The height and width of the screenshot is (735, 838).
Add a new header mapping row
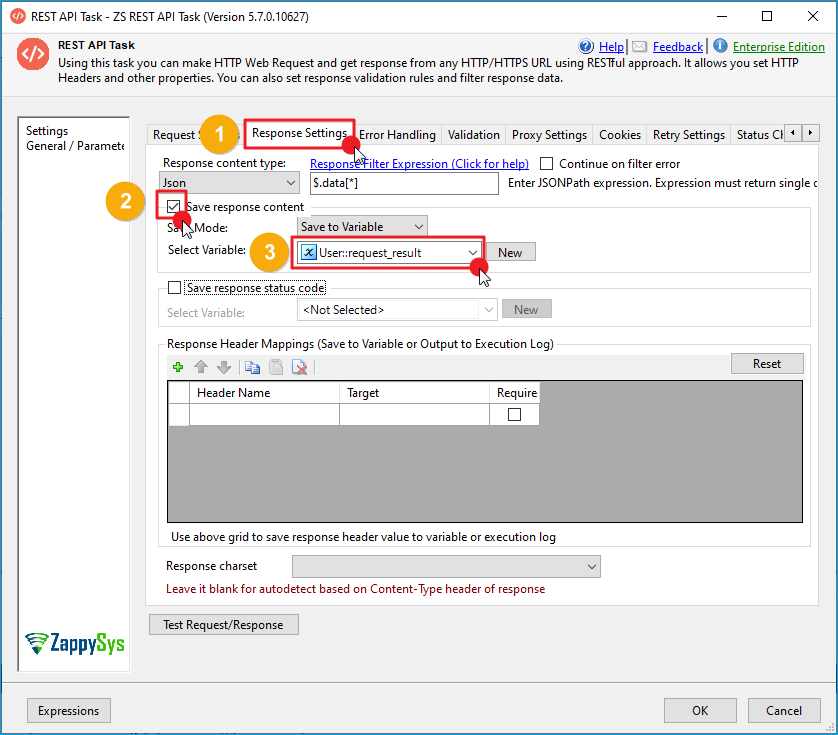(x=177, y=367)
